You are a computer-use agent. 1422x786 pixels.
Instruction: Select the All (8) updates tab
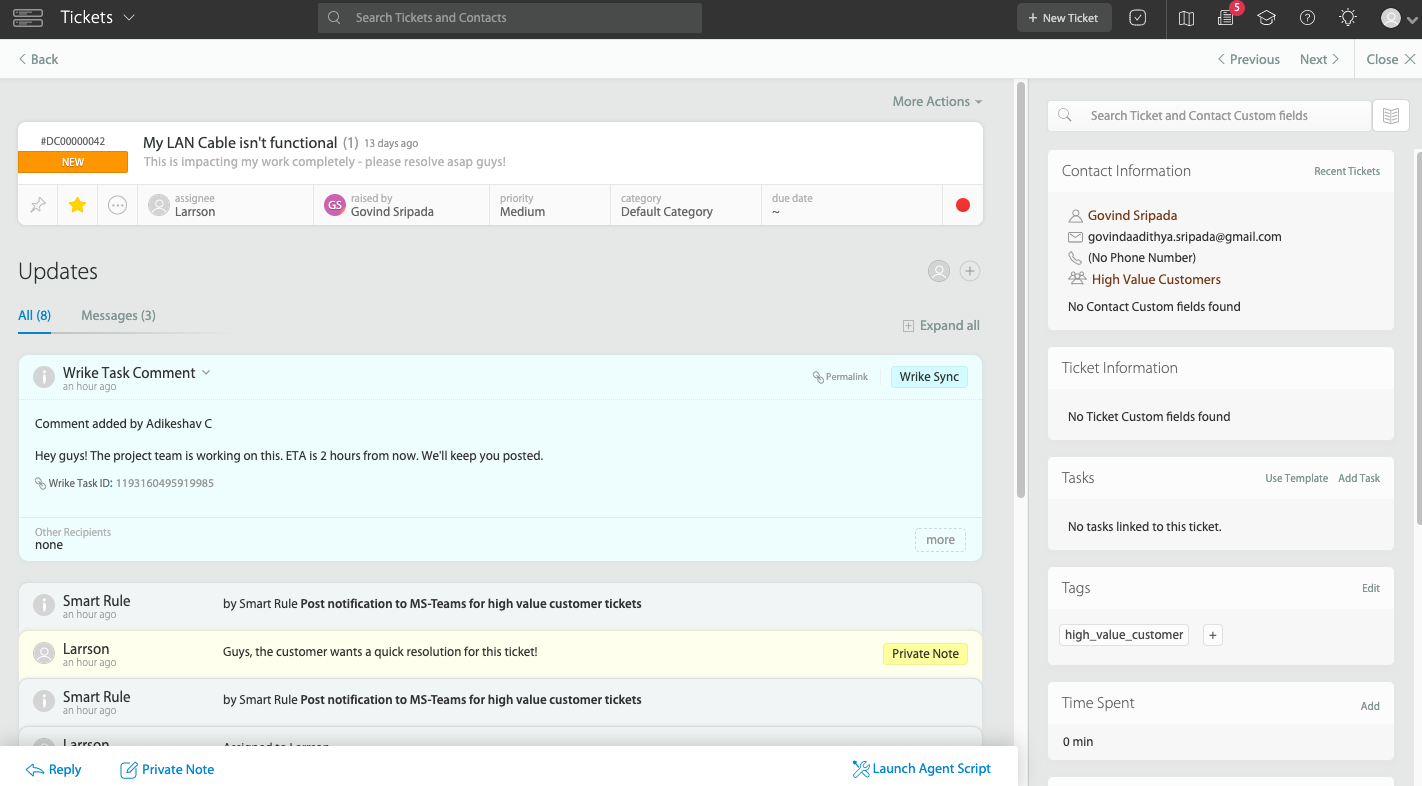(x=34, y=315)
